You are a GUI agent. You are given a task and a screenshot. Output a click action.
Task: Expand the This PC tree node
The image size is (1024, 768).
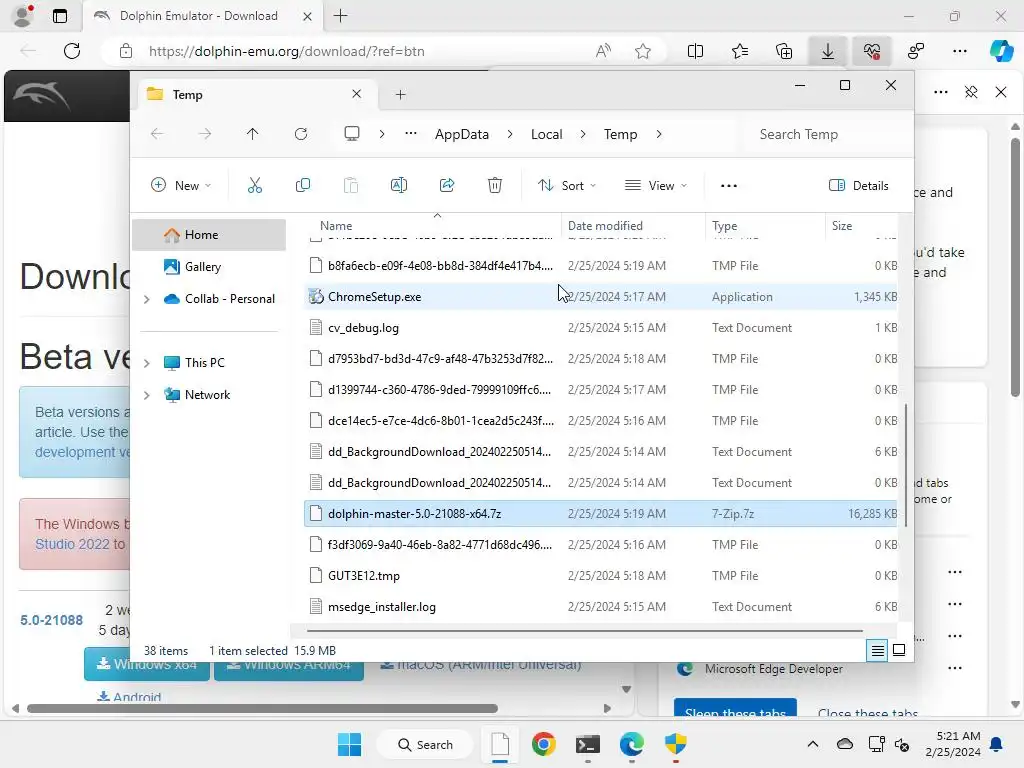147,362
